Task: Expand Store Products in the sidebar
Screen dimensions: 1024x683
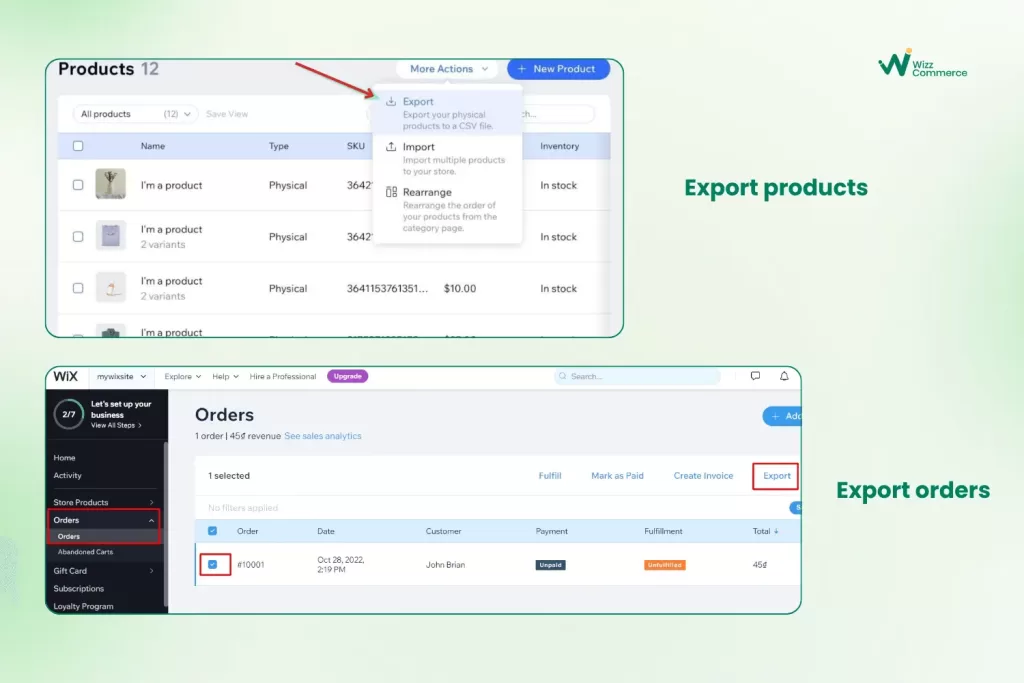Action: [104, 502]
